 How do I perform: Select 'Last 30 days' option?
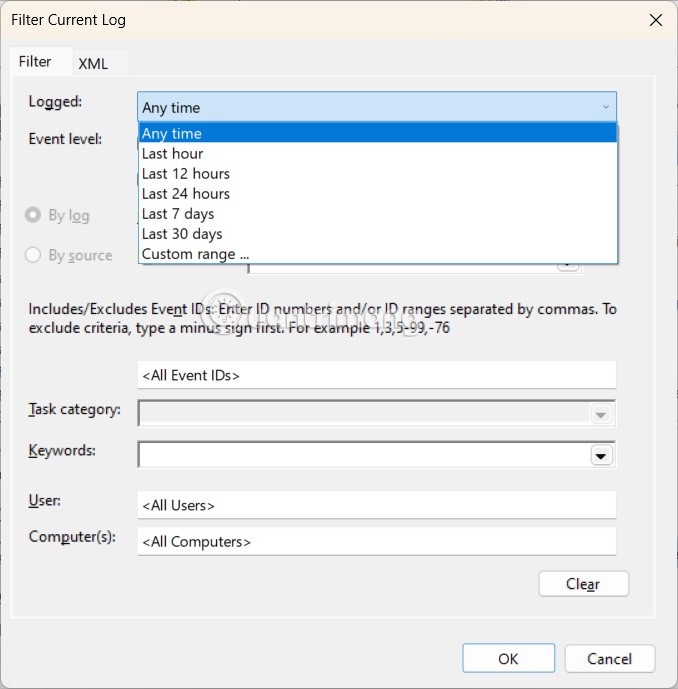point(377,234)
